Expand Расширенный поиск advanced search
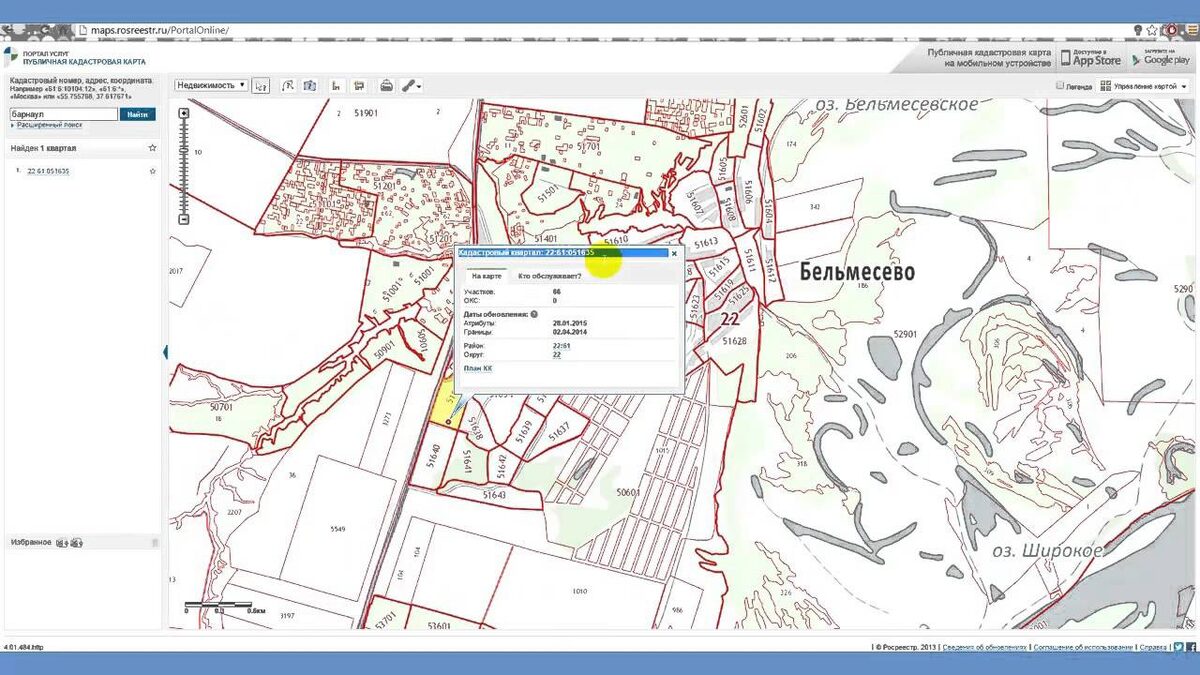The height and width of the screenshot is (675, 1200). (x=48, y=125)
